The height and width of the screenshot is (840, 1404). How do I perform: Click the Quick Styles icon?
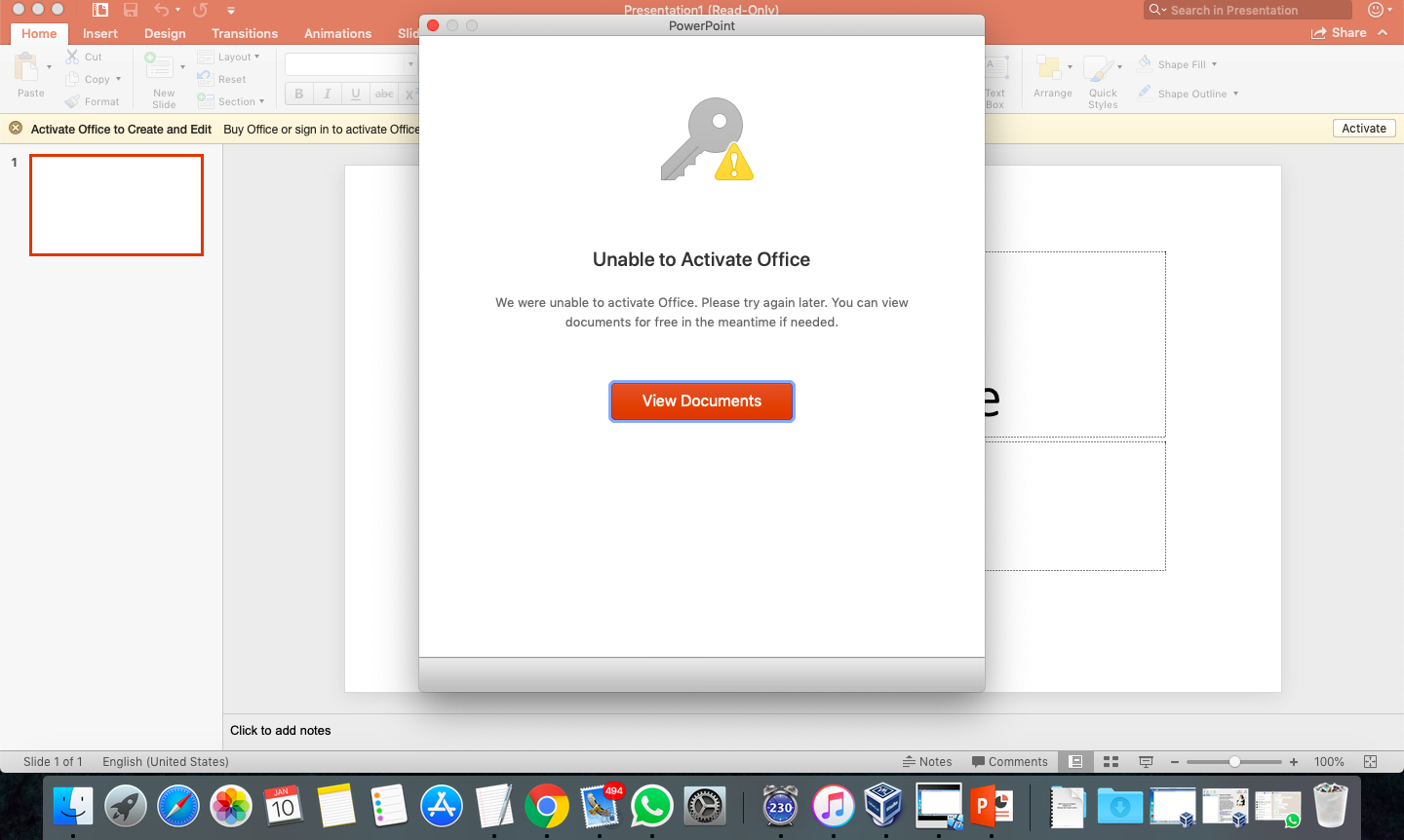point(1099,70)
